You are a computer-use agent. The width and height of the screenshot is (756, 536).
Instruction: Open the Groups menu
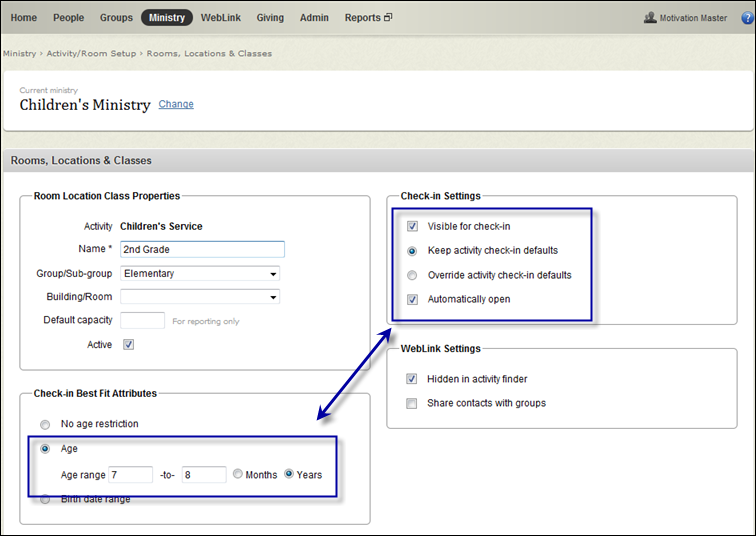click(116, 18)
